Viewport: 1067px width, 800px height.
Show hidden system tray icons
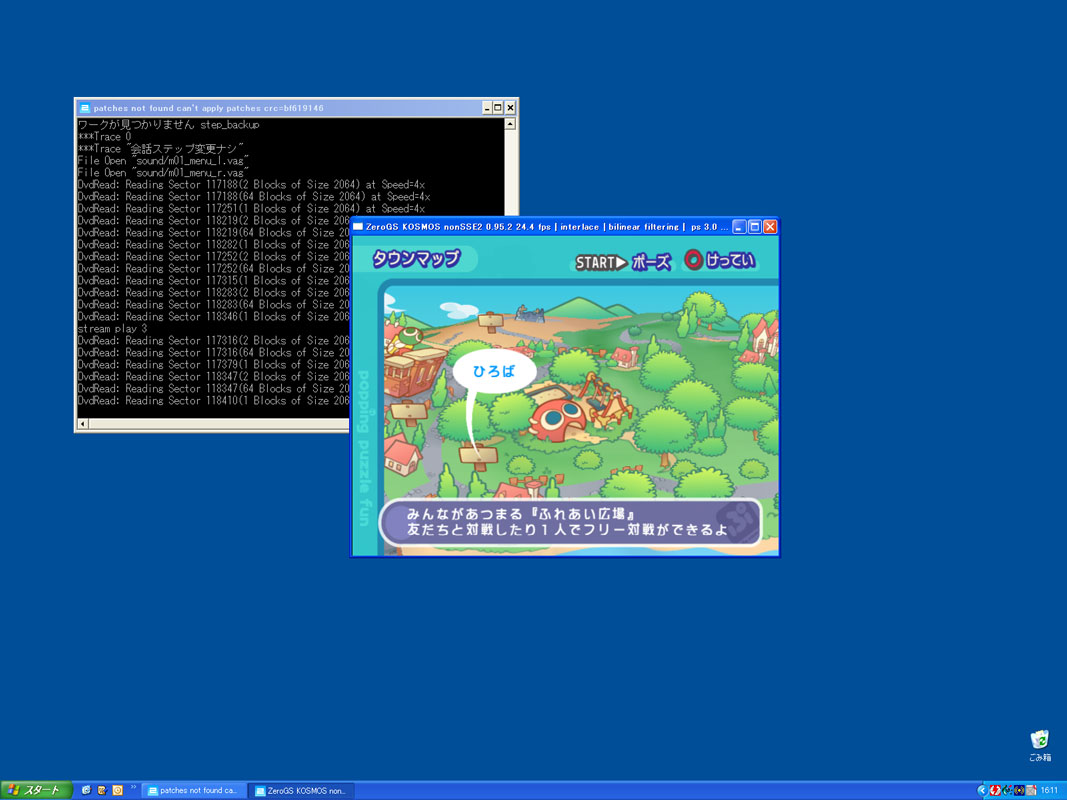point(981,790)
